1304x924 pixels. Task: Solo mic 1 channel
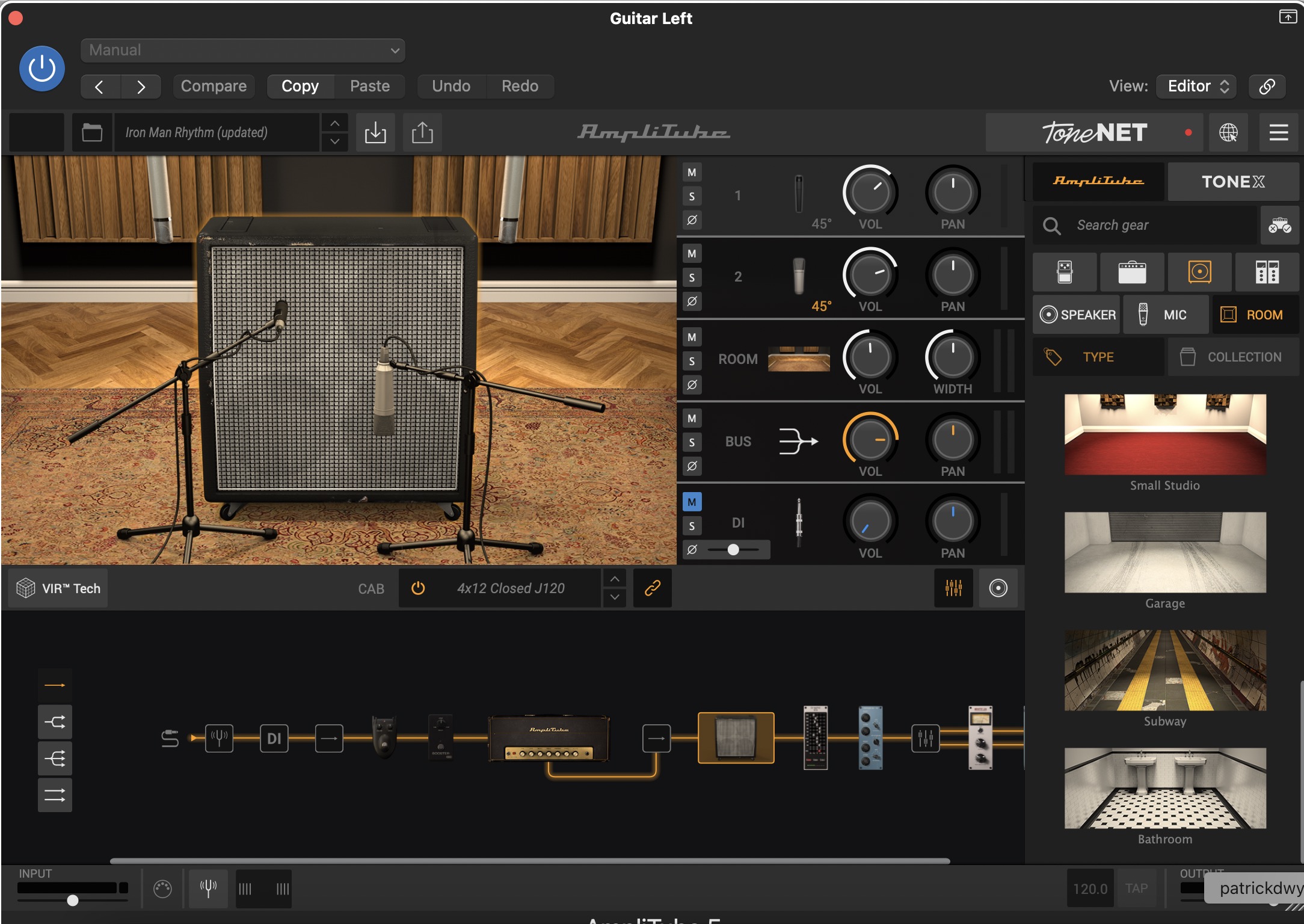pos(692,196)
